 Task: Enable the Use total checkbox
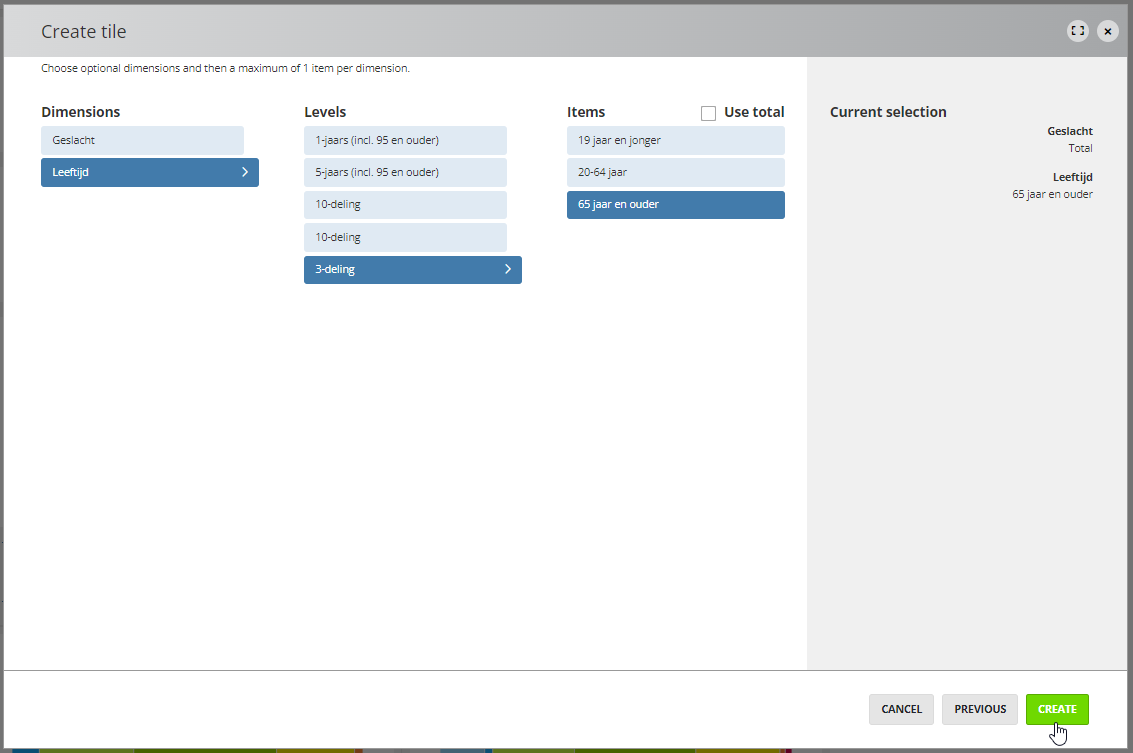(708, 113)
